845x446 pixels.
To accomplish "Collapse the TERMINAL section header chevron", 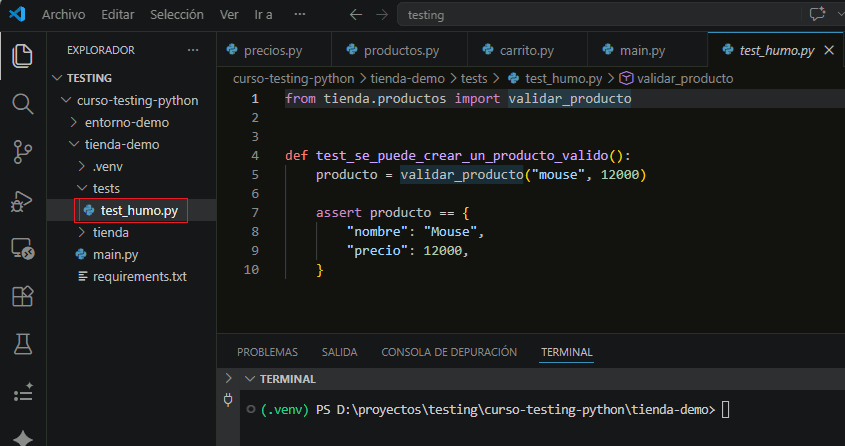I will (x=250, y=379).
